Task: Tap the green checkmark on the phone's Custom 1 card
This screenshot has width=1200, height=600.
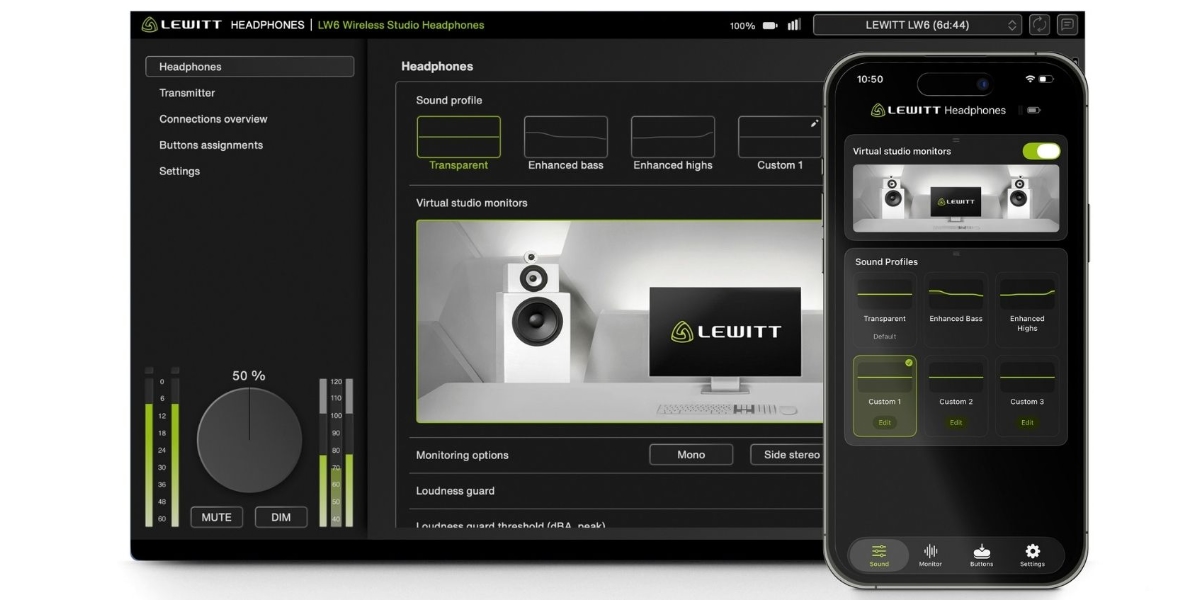Action: (x=908, y=363)
